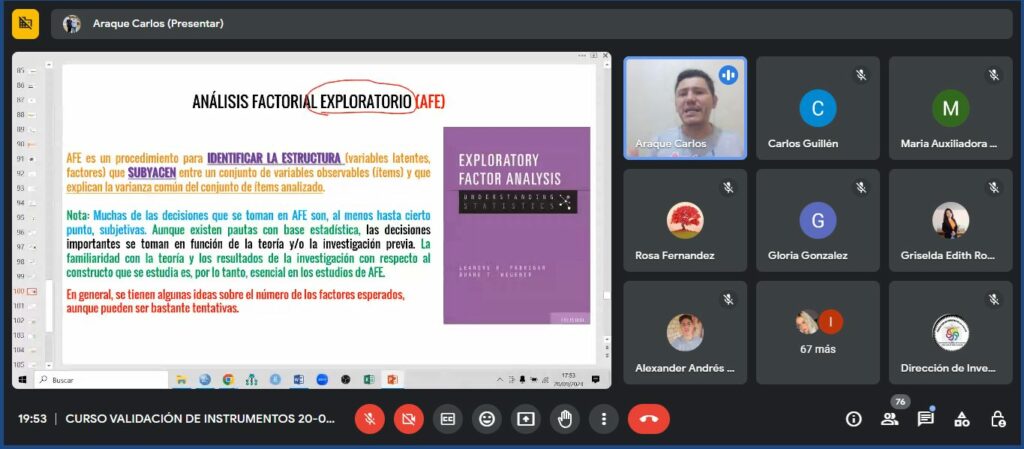Toggle the raise hand button
This screenshot has height=449, width=1024.
click(x=565, y=419)
